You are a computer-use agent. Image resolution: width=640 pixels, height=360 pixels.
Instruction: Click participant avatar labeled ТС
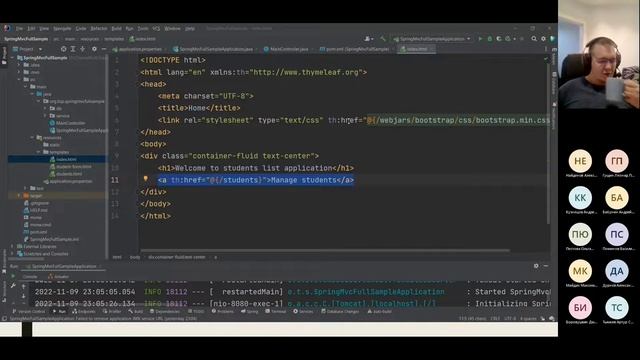617,308
